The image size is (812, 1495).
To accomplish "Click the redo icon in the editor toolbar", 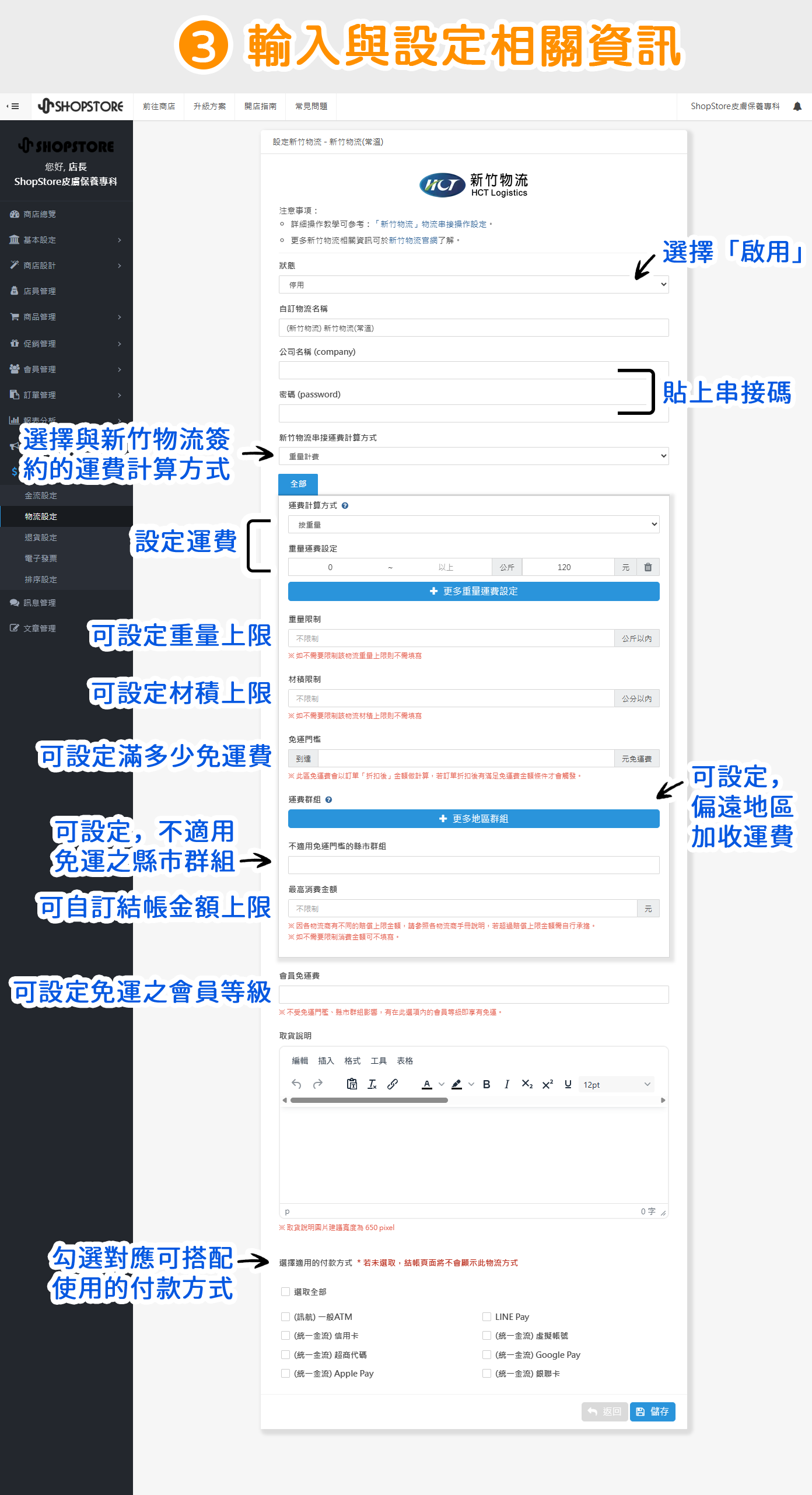I will [318, 1084].
